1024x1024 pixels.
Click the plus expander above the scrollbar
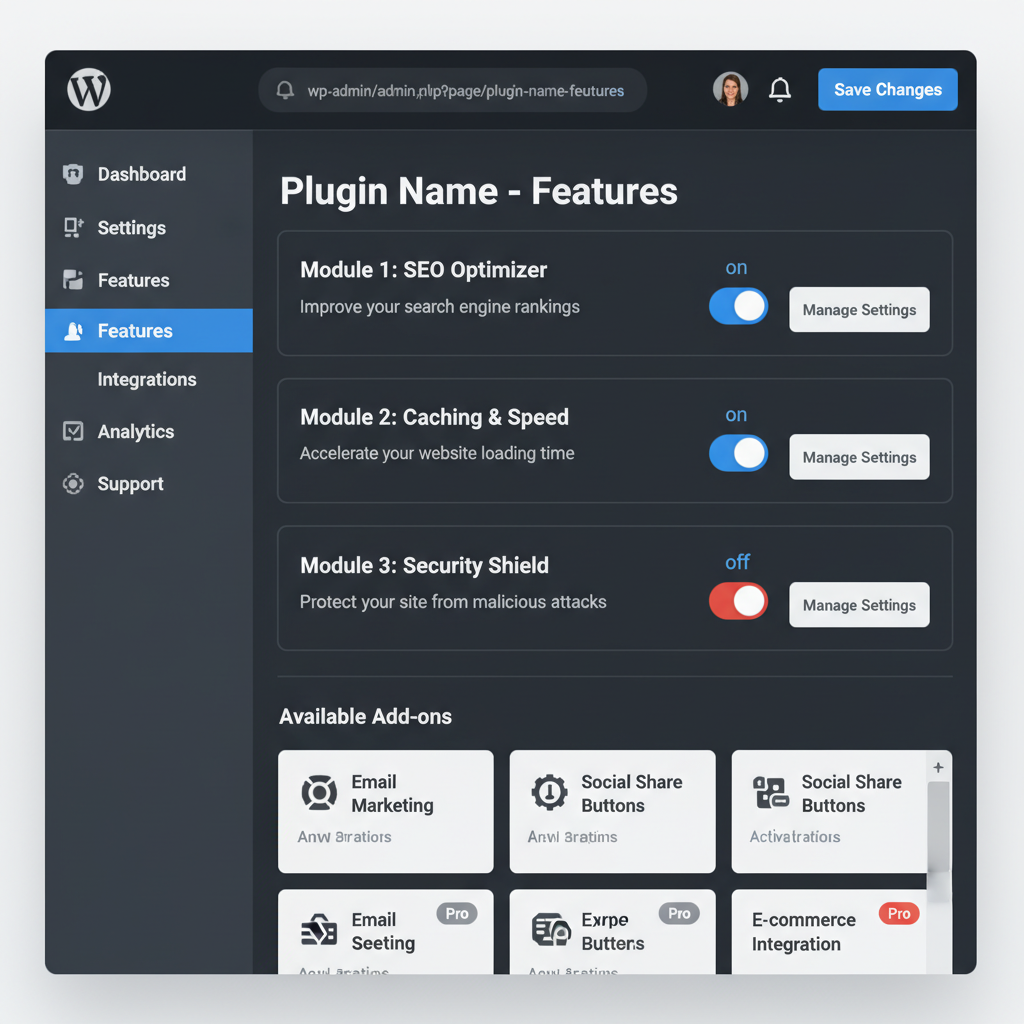(937, 766)
